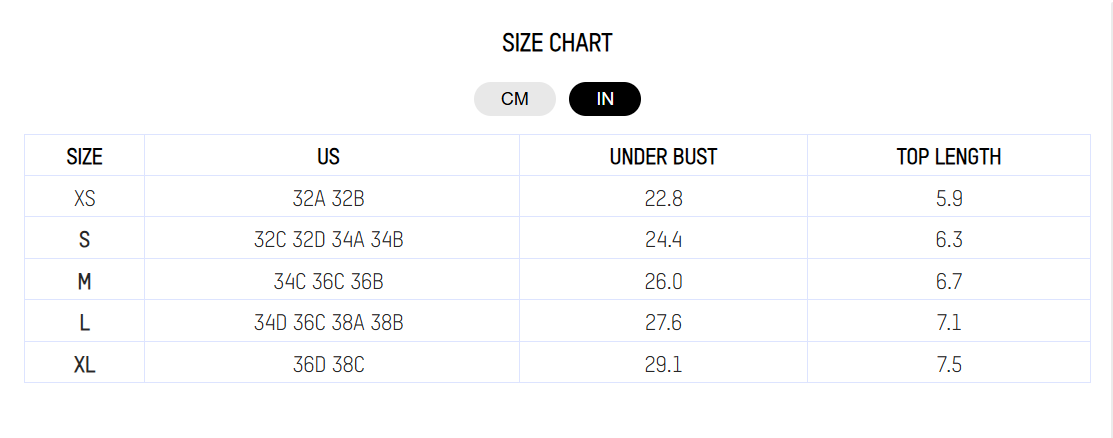1113x438 pixels.
Task: Click top length value 6.7
Action: [x=949, y=282]
